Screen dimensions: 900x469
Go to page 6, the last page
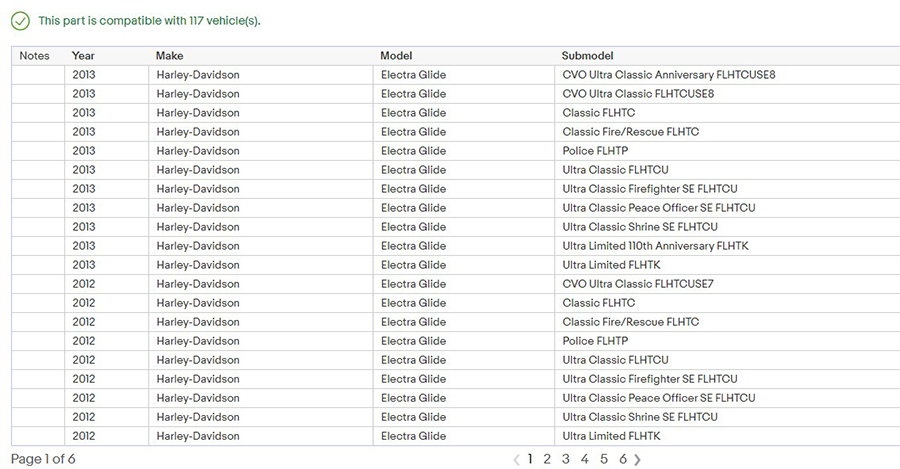pos(623,459)
